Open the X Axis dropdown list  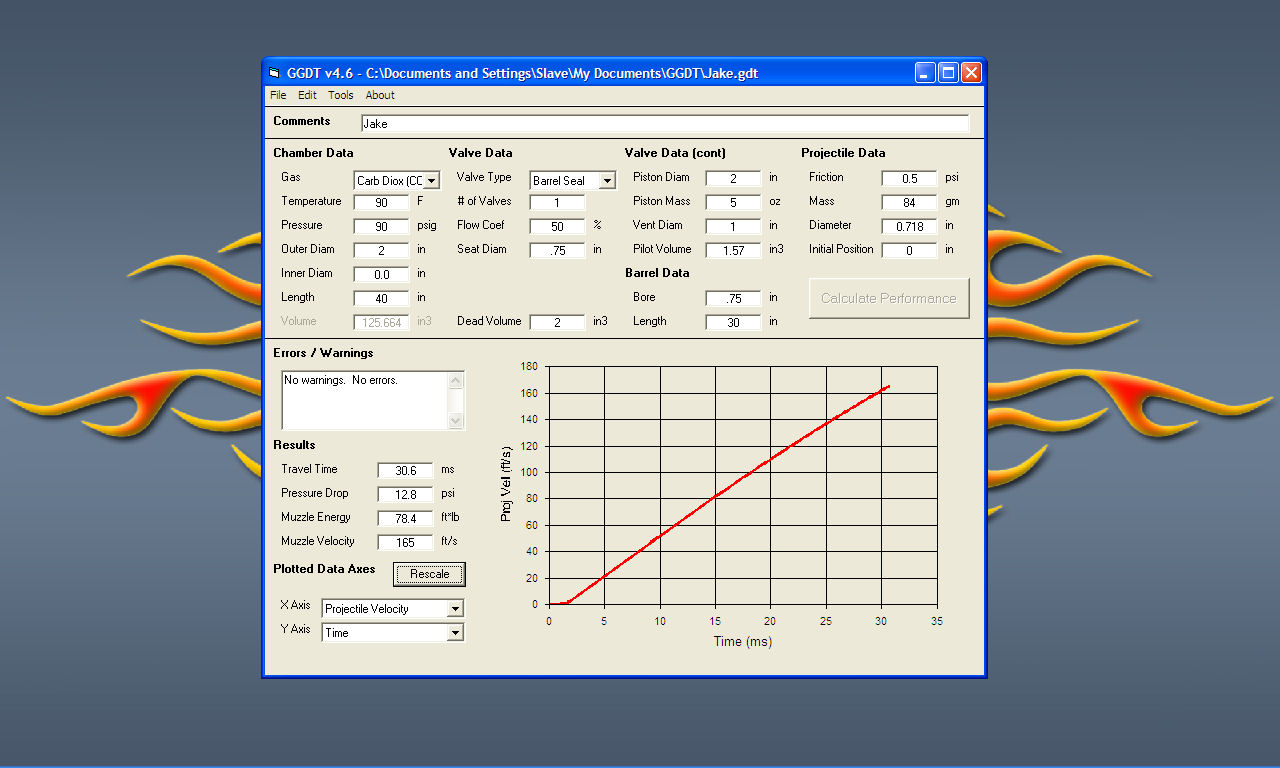[x=455, y=609]
